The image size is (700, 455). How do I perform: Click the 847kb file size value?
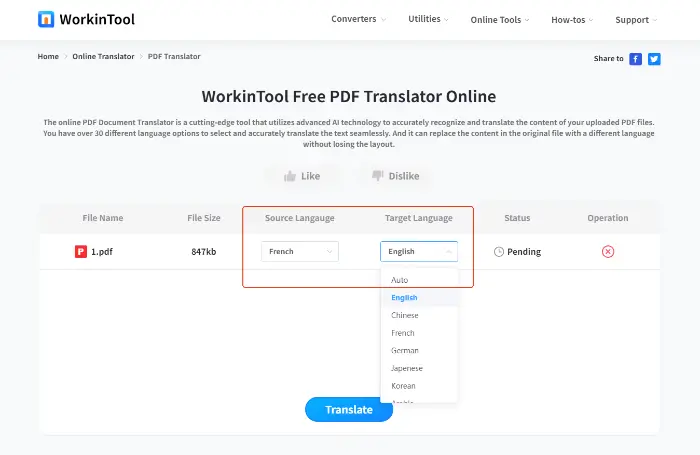204,252
